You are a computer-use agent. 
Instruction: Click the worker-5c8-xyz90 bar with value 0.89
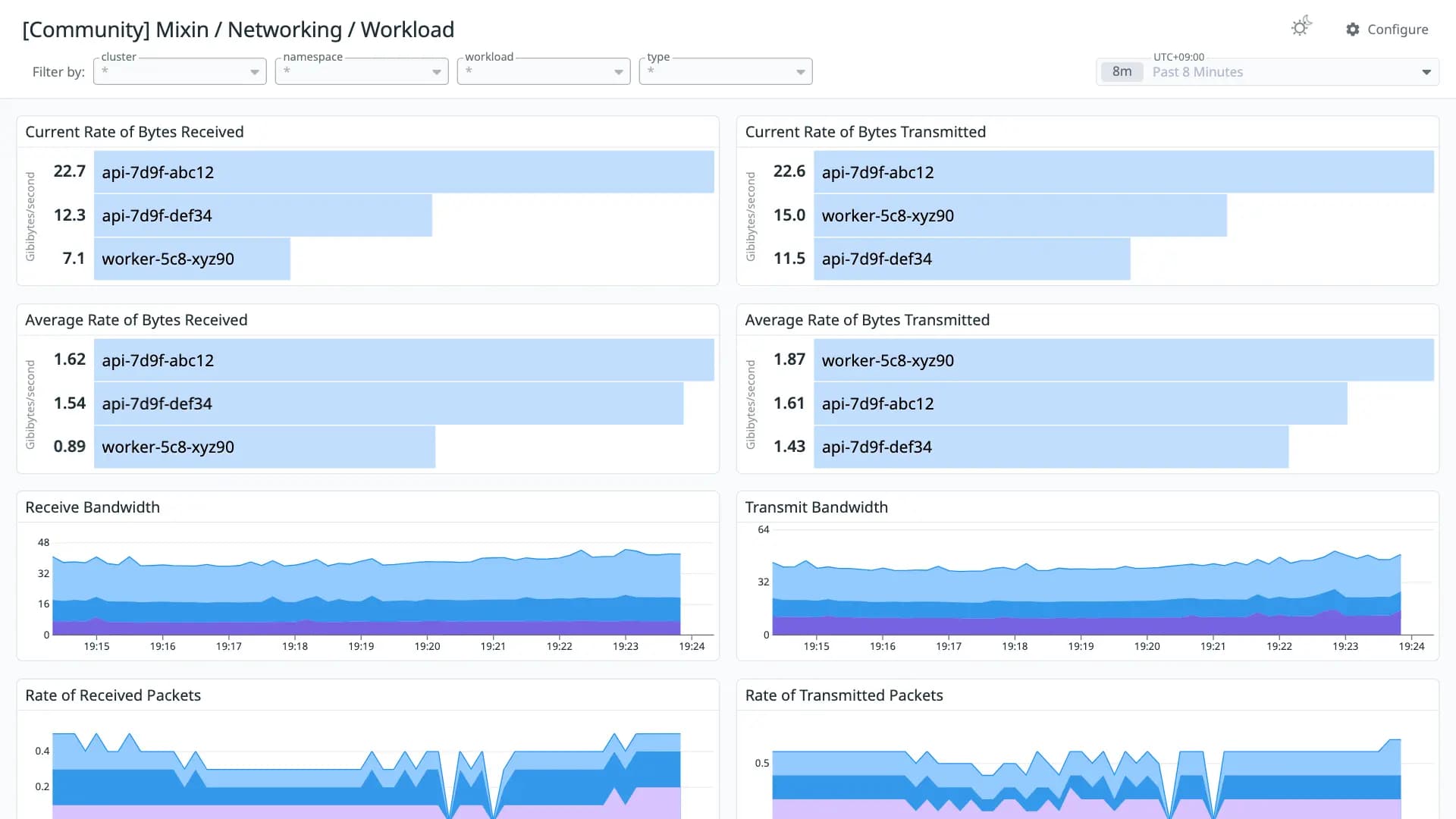[265, 447]
